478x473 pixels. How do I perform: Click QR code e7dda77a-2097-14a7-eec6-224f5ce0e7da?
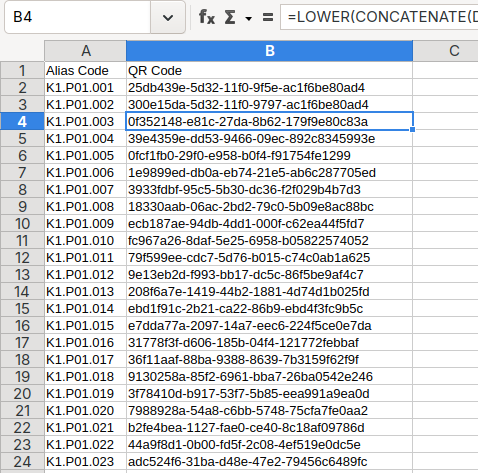click(270, 326)
